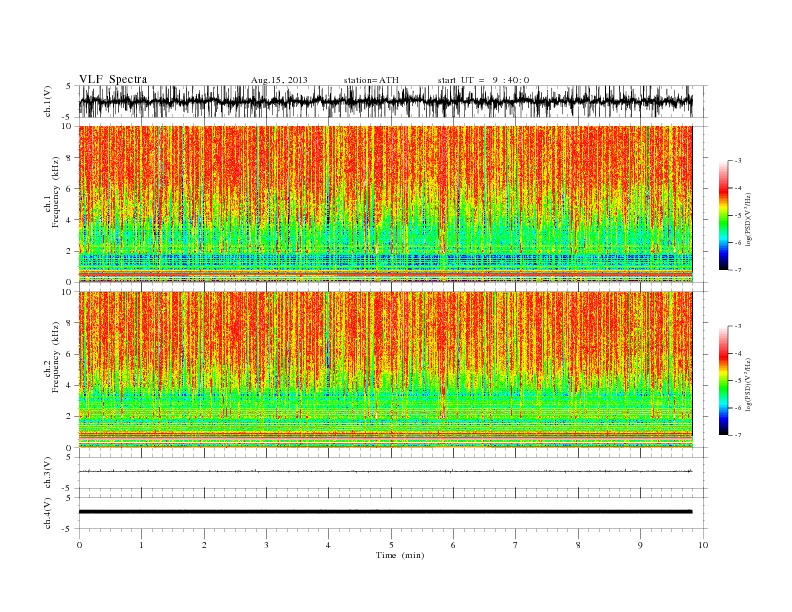Click the 'start UT = 9:40:0' text
The image size is (792, 612).
tap(483, 80)
